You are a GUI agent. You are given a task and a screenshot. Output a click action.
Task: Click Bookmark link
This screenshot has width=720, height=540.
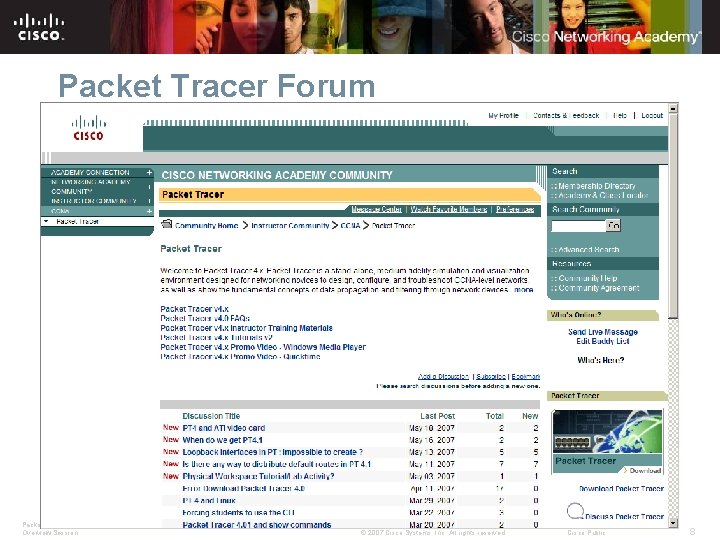click(526, 377)
